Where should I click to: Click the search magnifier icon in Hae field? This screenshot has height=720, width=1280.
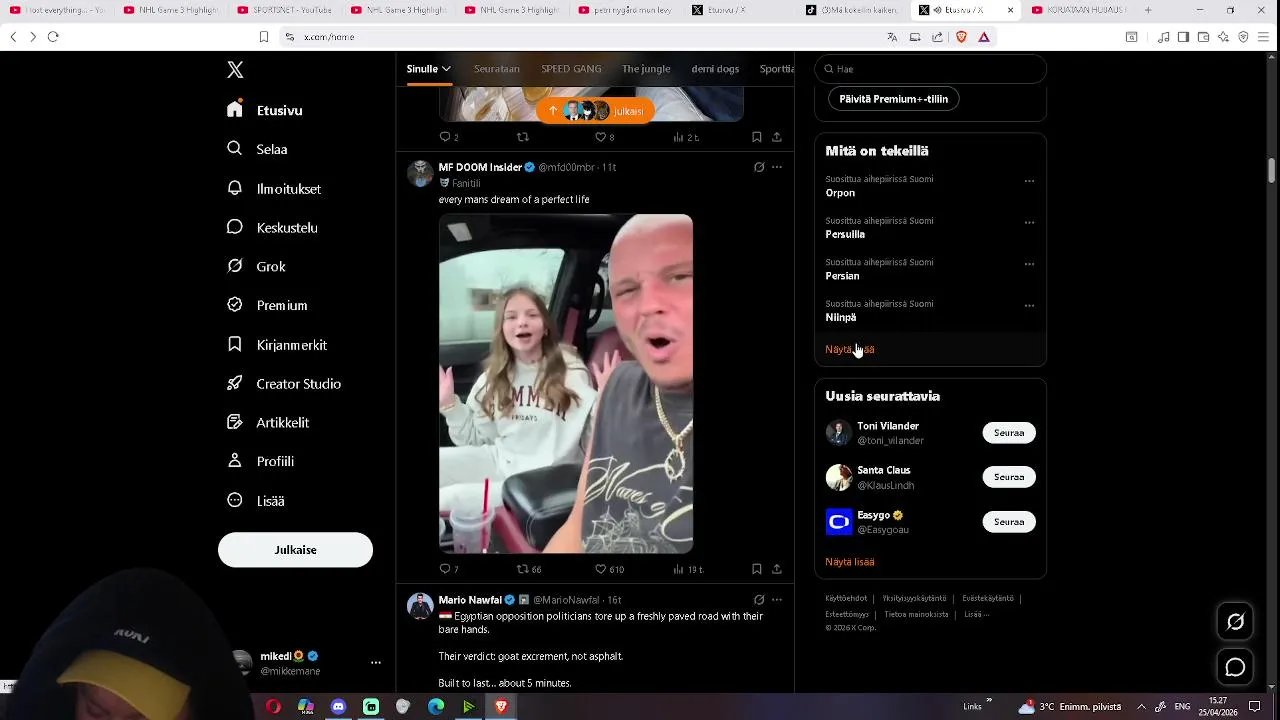pos(828,69)
